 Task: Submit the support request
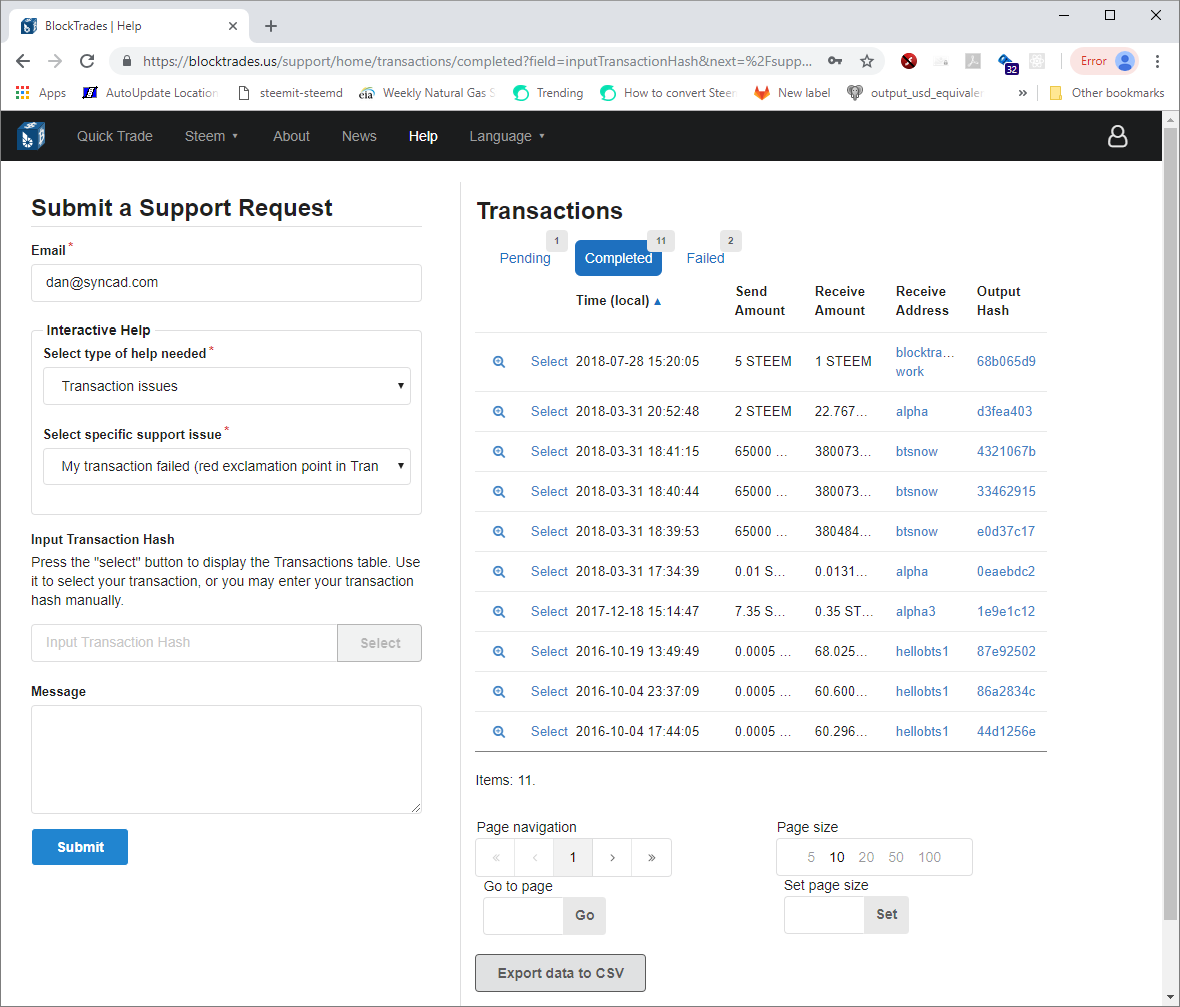(80, 847)
